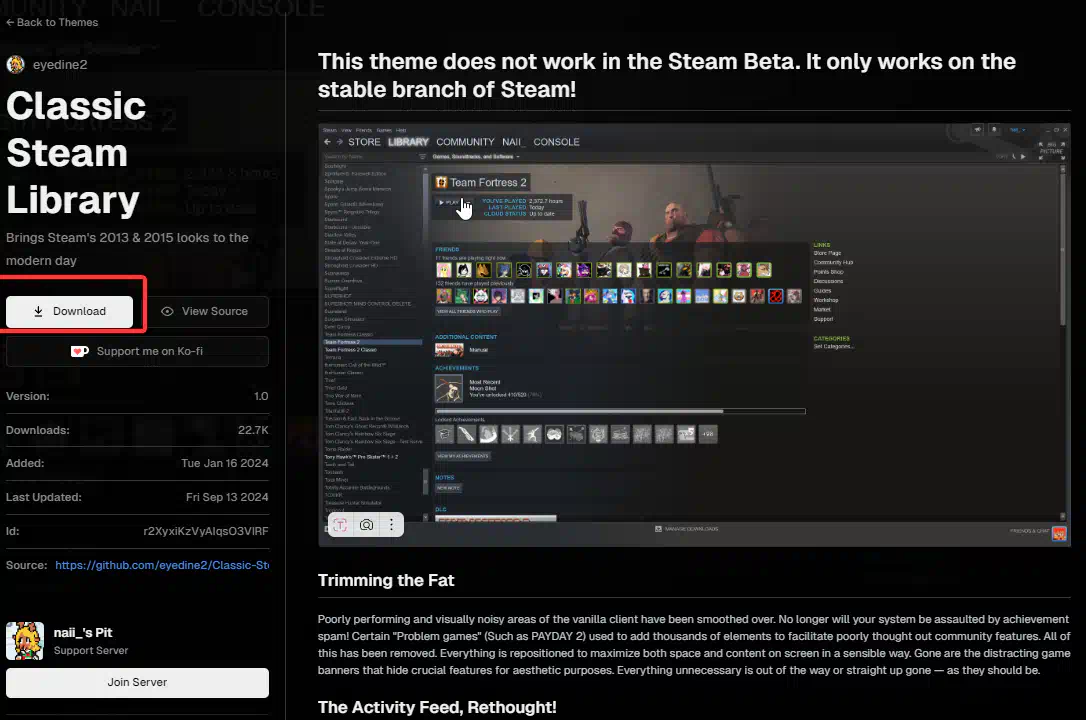Click the notification bell icon
This screenshot has width=1086, height=720.
pyautogui.click(x=995, y=129)
